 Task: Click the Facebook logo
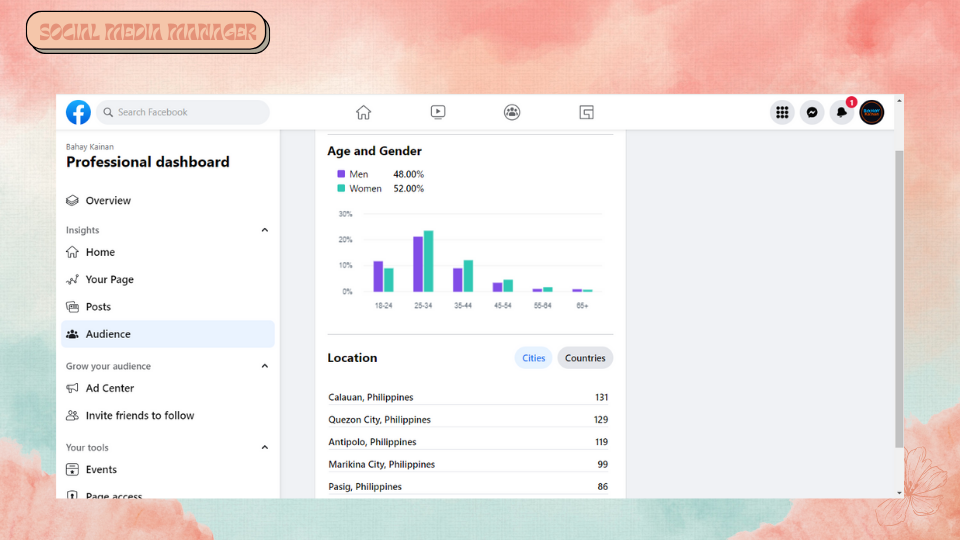[x=78, y=112]
